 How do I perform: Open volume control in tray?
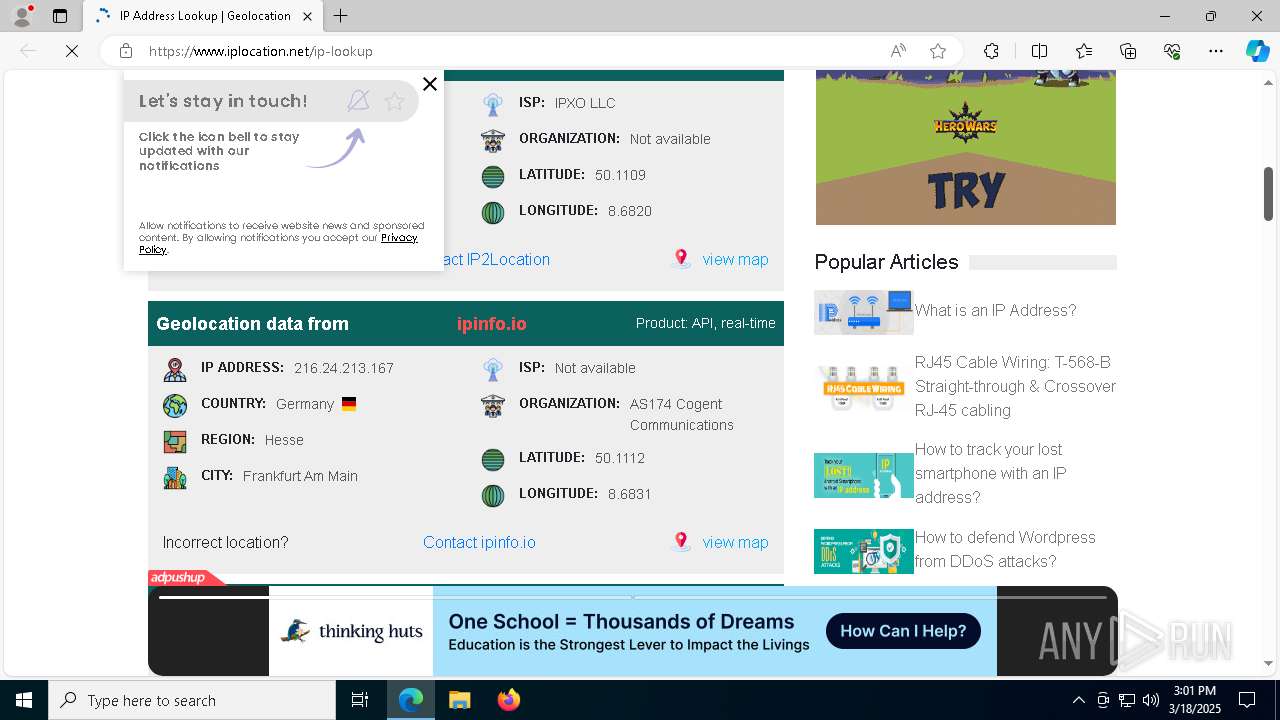coord(1151,700)
